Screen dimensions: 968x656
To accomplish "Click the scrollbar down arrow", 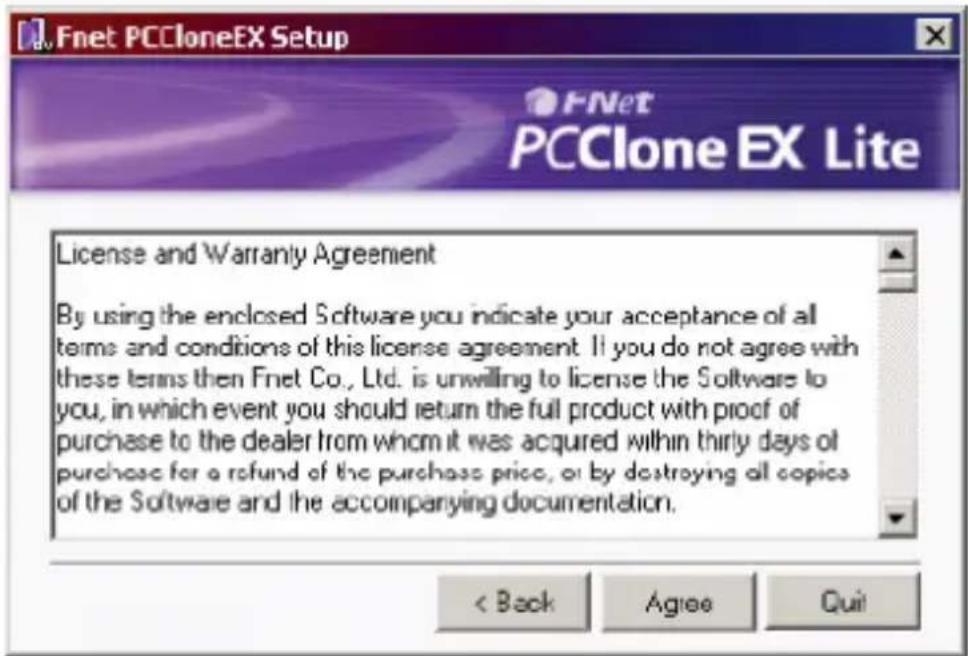I will coord(897,517).
